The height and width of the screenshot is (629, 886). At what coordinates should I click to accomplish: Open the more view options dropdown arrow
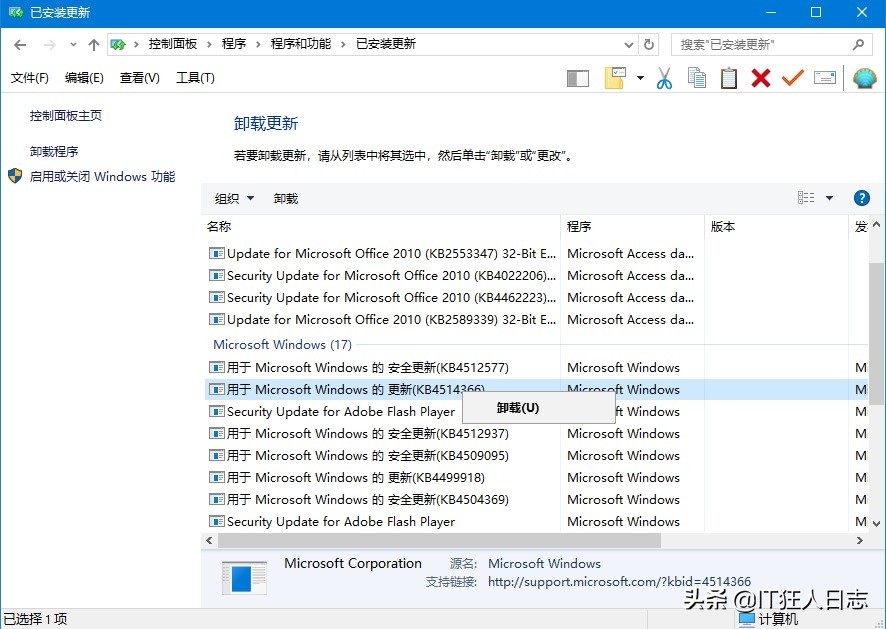click(x=829, y=198)
